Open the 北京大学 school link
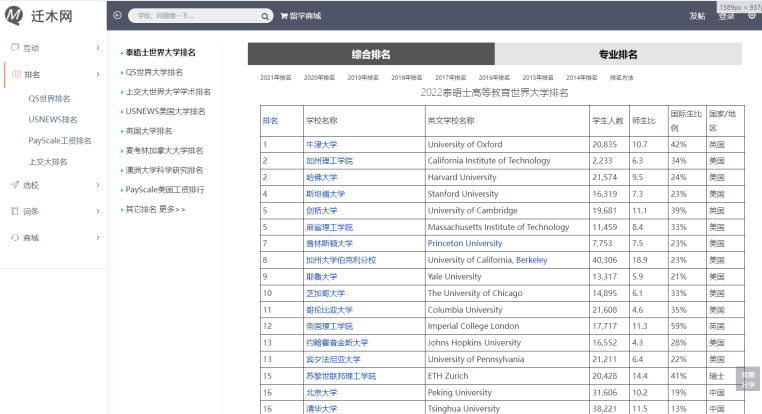Viewport: 762px width, 414px height. [x=321, y=392]
